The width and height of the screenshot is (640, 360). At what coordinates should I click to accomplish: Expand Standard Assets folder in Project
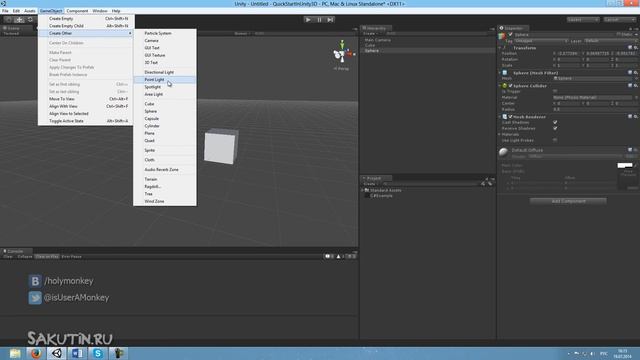click(x=362, y=190)
